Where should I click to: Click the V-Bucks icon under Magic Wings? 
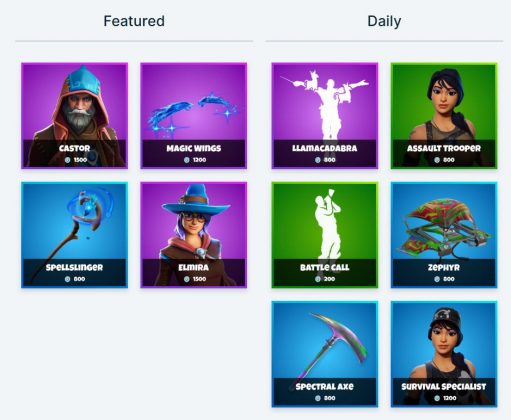coord(187,160)
